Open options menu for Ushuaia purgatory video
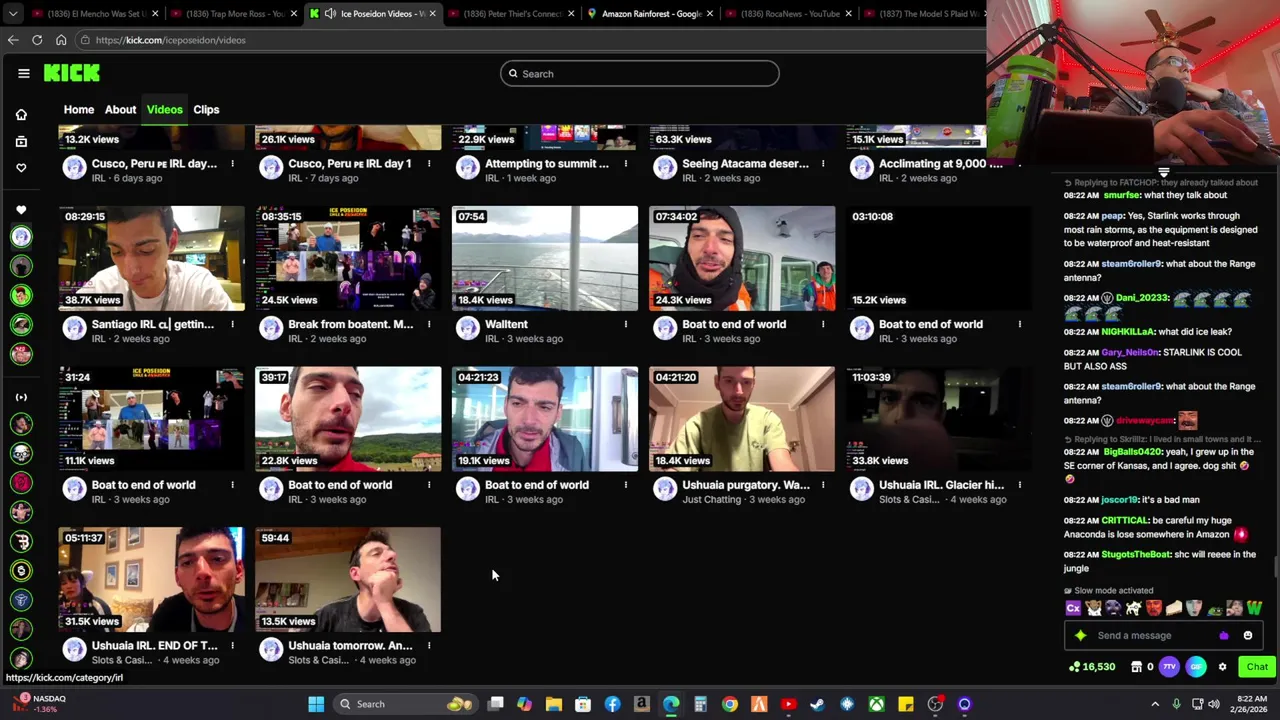The width and height of the screenshot is (1280, 720). click(x=823, y=485)
